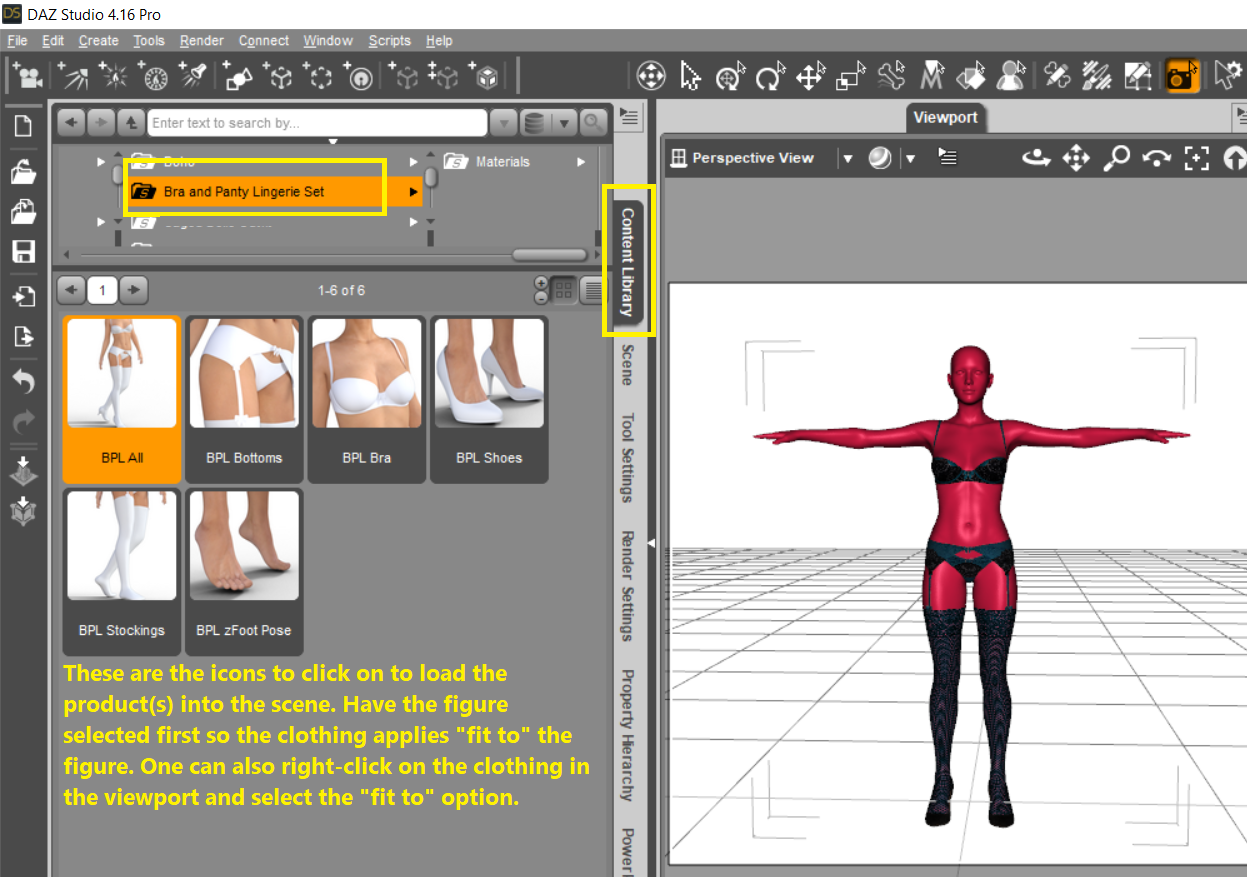Open the Perspective View camera dropdown

848,158
